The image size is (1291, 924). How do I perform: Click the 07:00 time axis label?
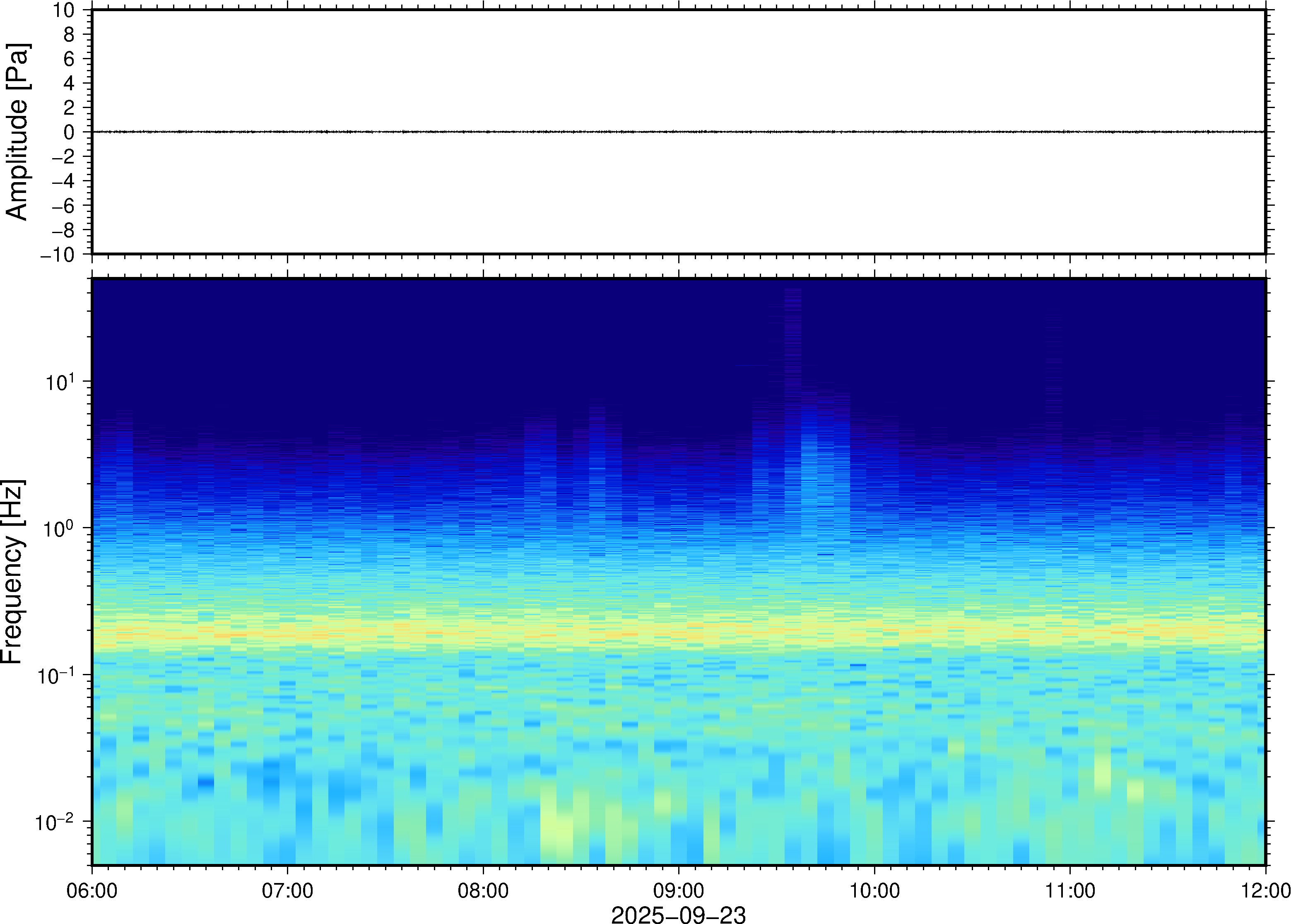(287, 890)
